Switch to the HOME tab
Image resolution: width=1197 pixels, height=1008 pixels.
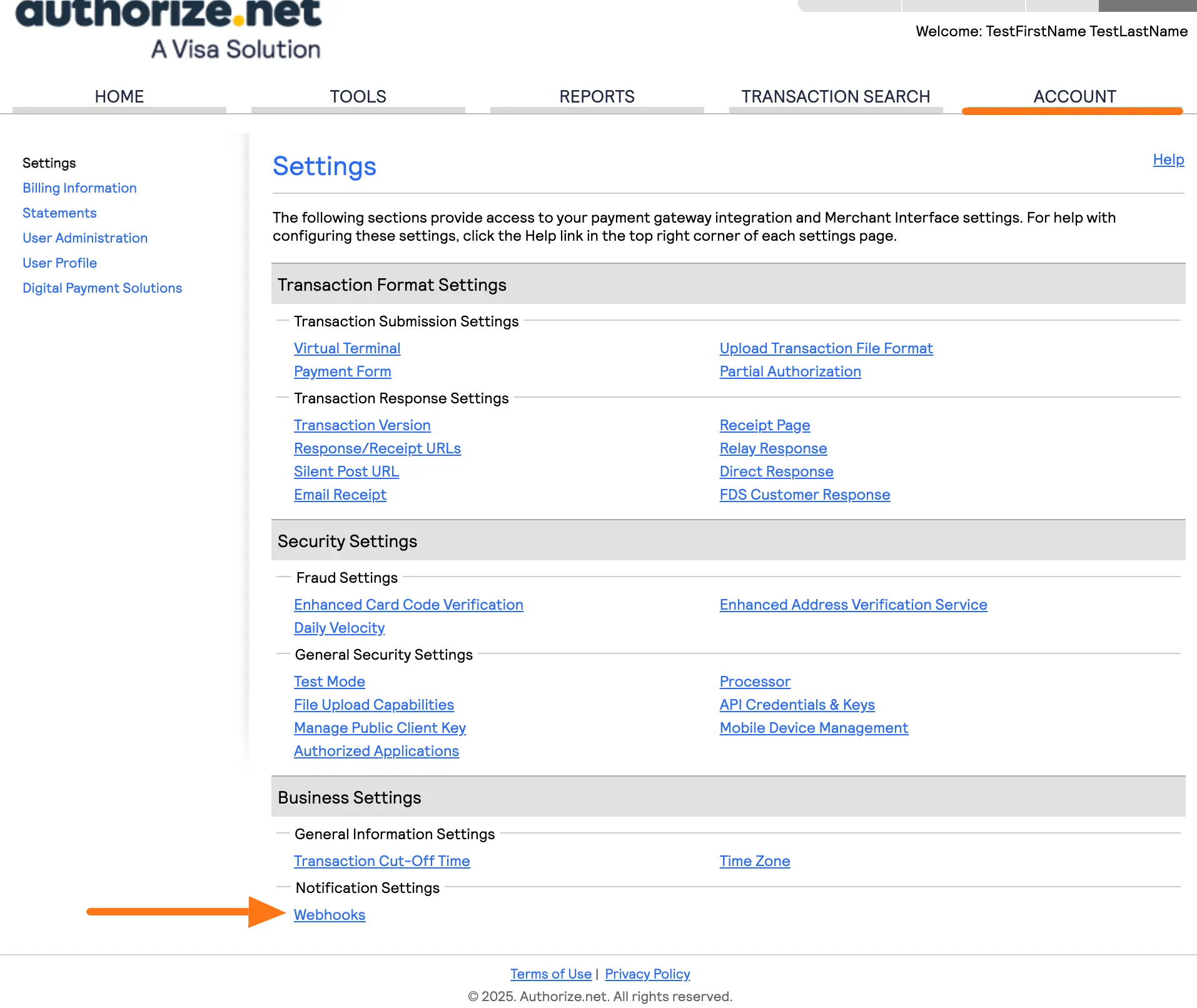click(119, 96)
